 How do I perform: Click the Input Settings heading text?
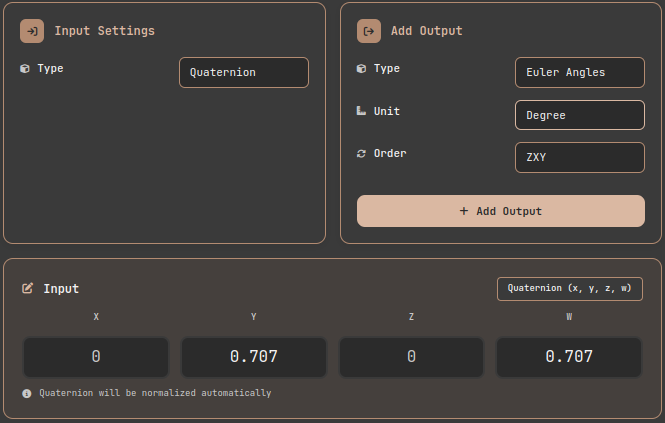click(x=104, y=31)
